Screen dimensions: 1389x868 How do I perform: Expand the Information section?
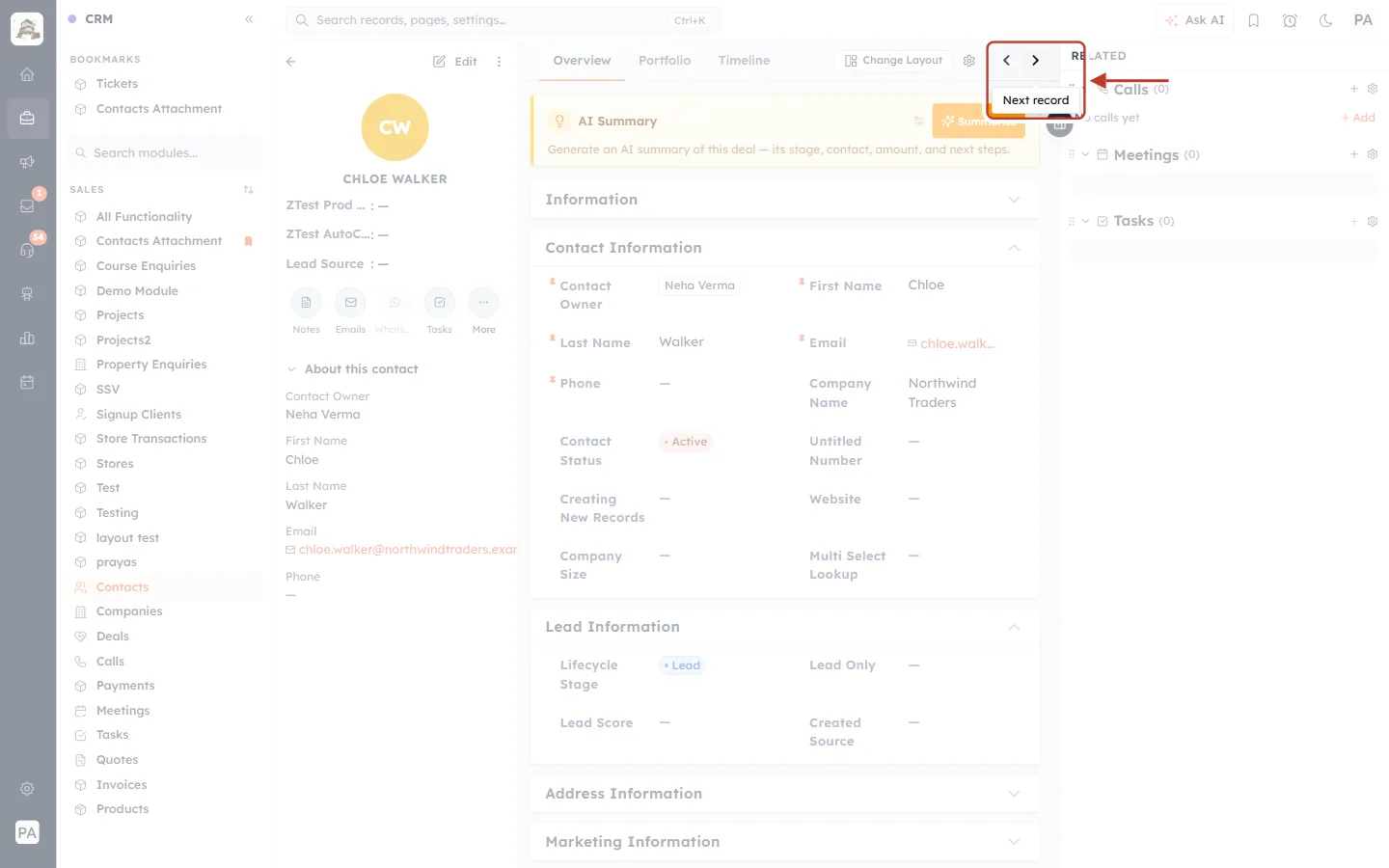coord(785,200)
